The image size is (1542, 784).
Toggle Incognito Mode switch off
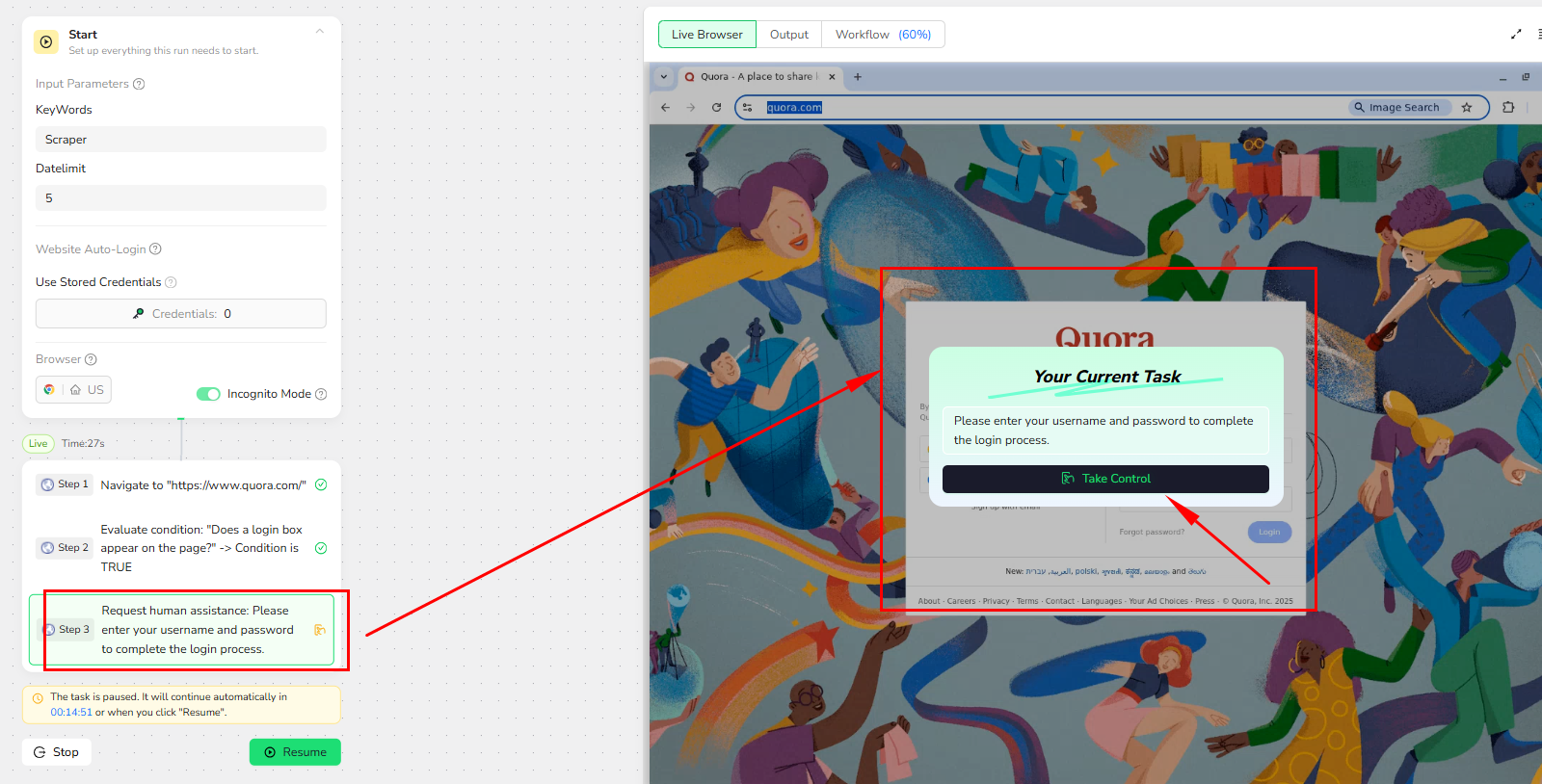point(208,394)
